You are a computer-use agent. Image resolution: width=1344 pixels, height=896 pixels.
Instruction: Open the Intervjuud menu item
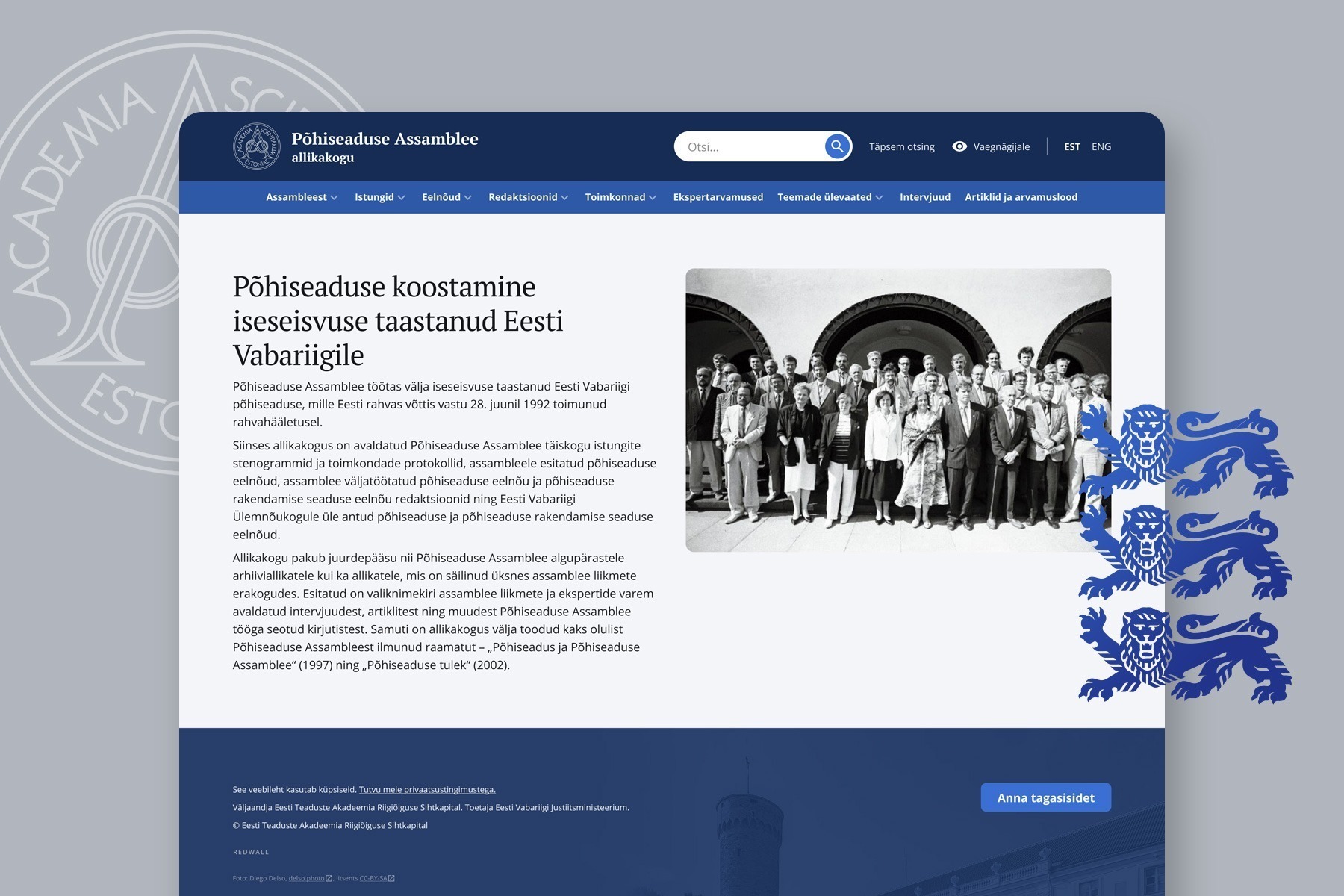924,197
